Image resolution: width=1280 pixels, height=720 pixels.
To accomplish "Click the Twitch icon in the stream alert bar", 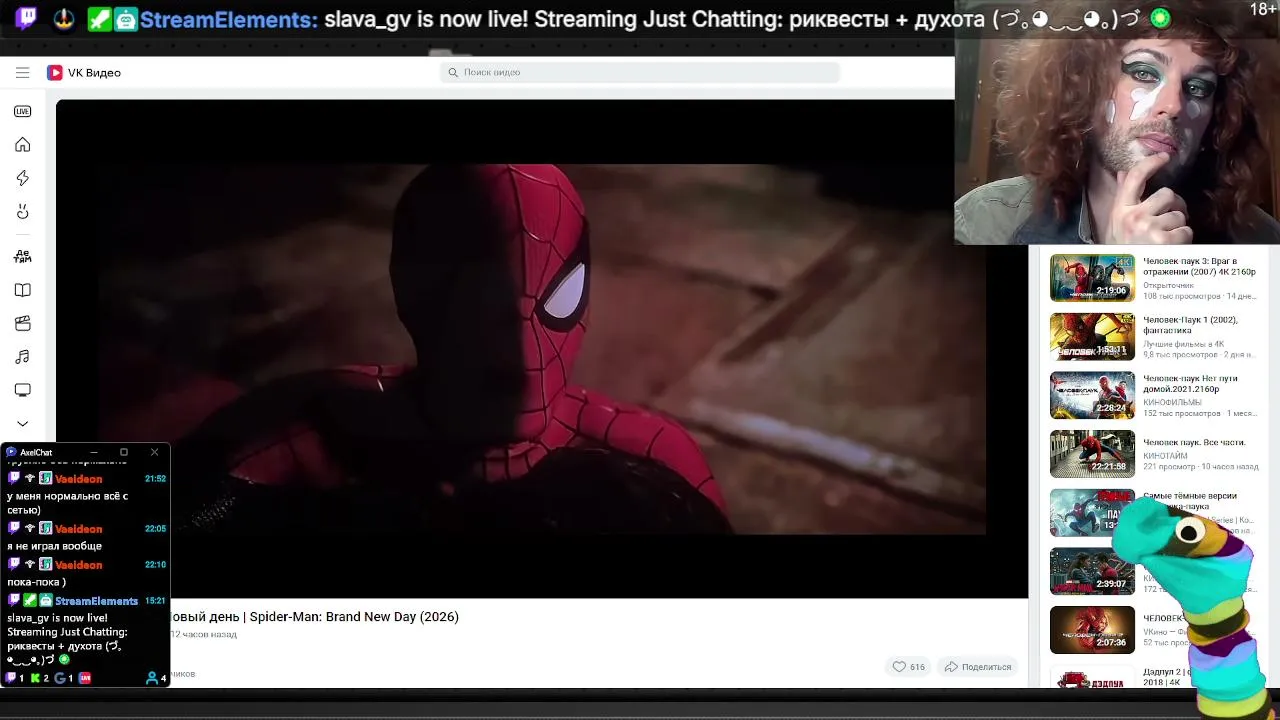I will pyautogui.click(x=27, y=18).
